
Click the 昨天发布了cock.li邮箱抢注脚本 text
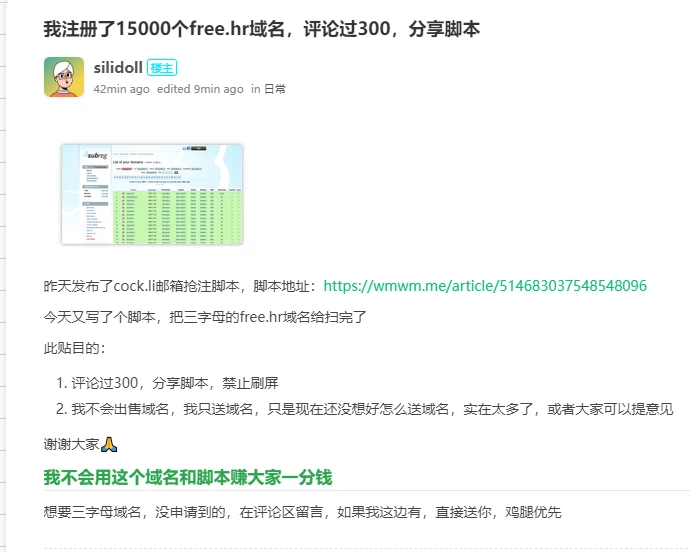tap(180, 286)
